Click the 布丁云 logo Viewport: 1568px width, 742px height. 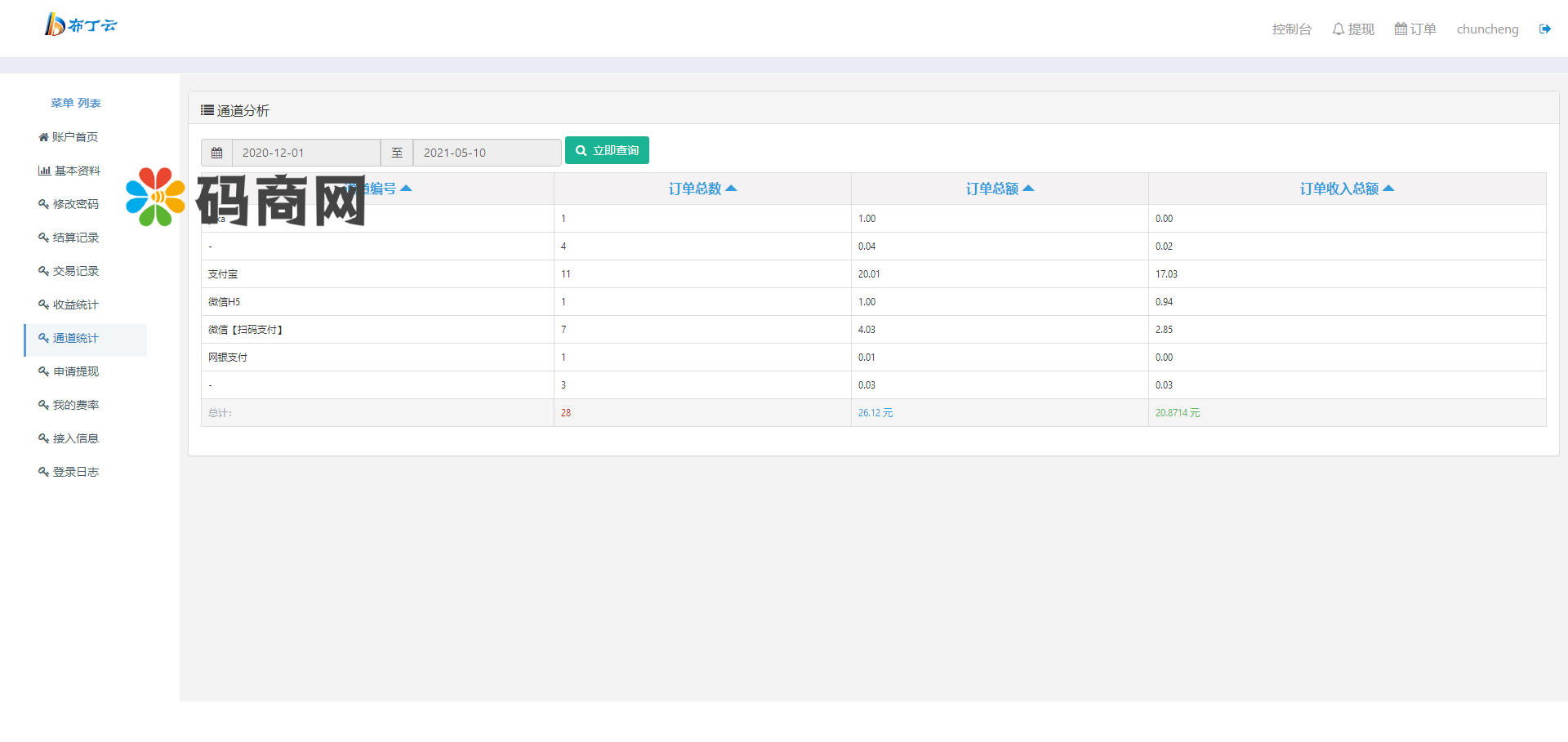(80, 25)
